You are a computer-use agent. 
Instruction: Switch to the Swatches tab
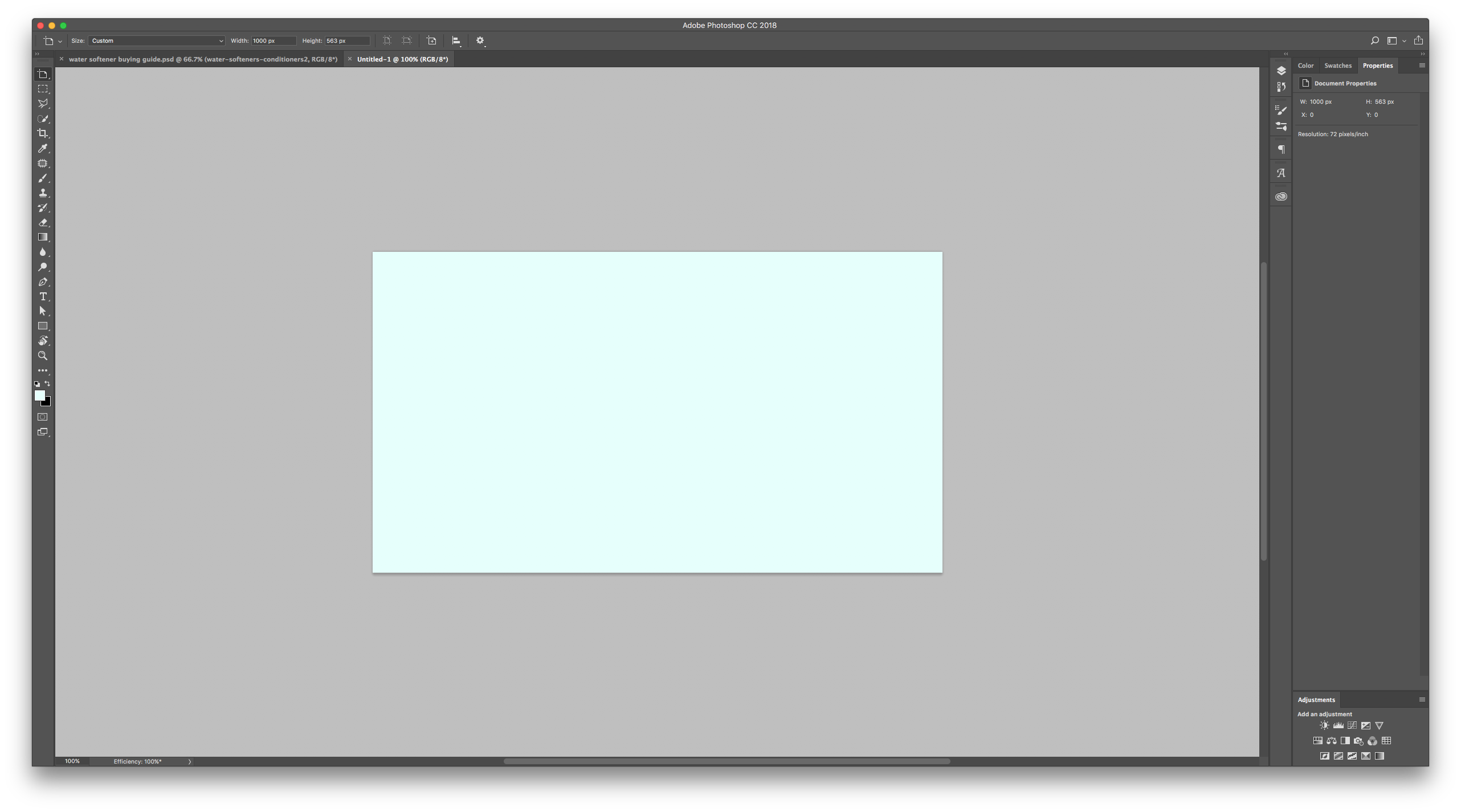(x=1337, y=65)
